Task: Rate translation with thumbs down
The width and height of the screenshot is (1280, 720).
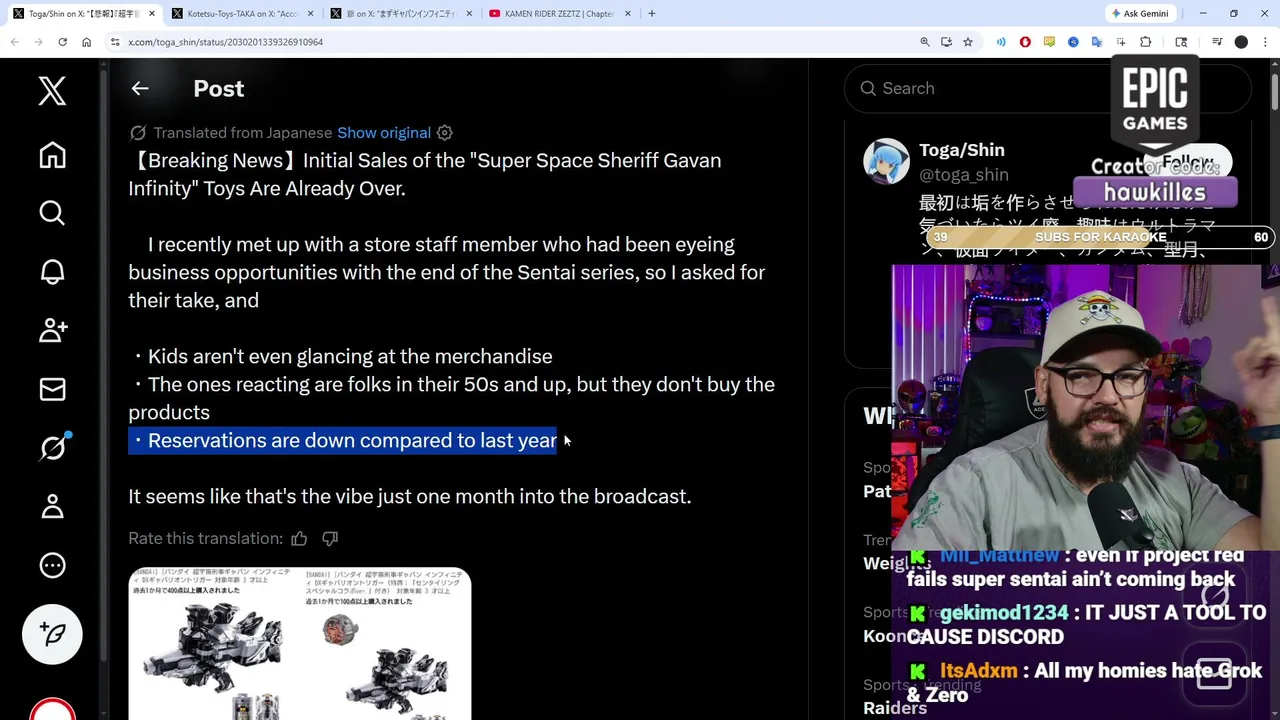Action: point(330,539)
